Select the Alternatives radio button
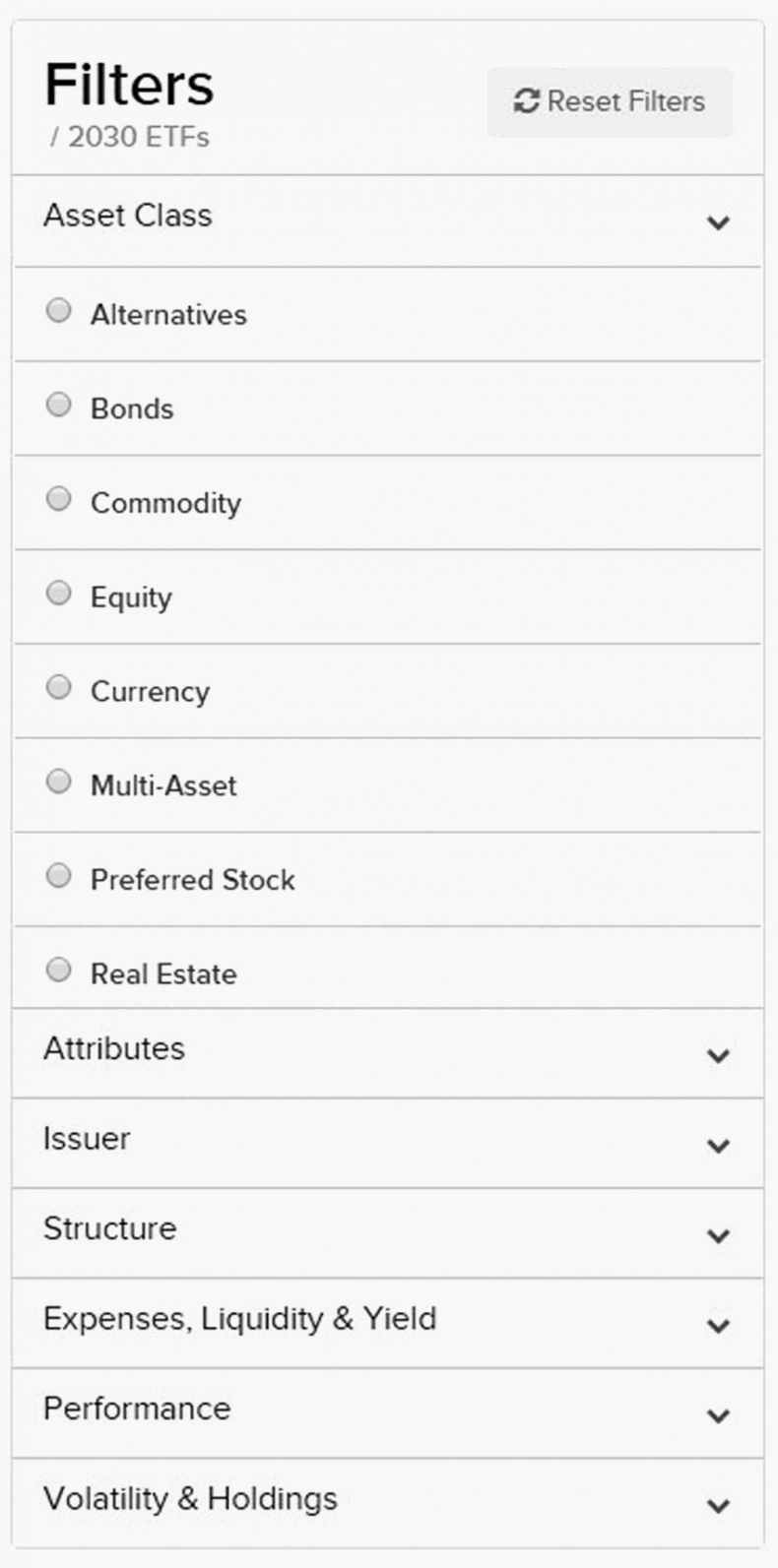 pyautogui.click(x=59, y=311)
